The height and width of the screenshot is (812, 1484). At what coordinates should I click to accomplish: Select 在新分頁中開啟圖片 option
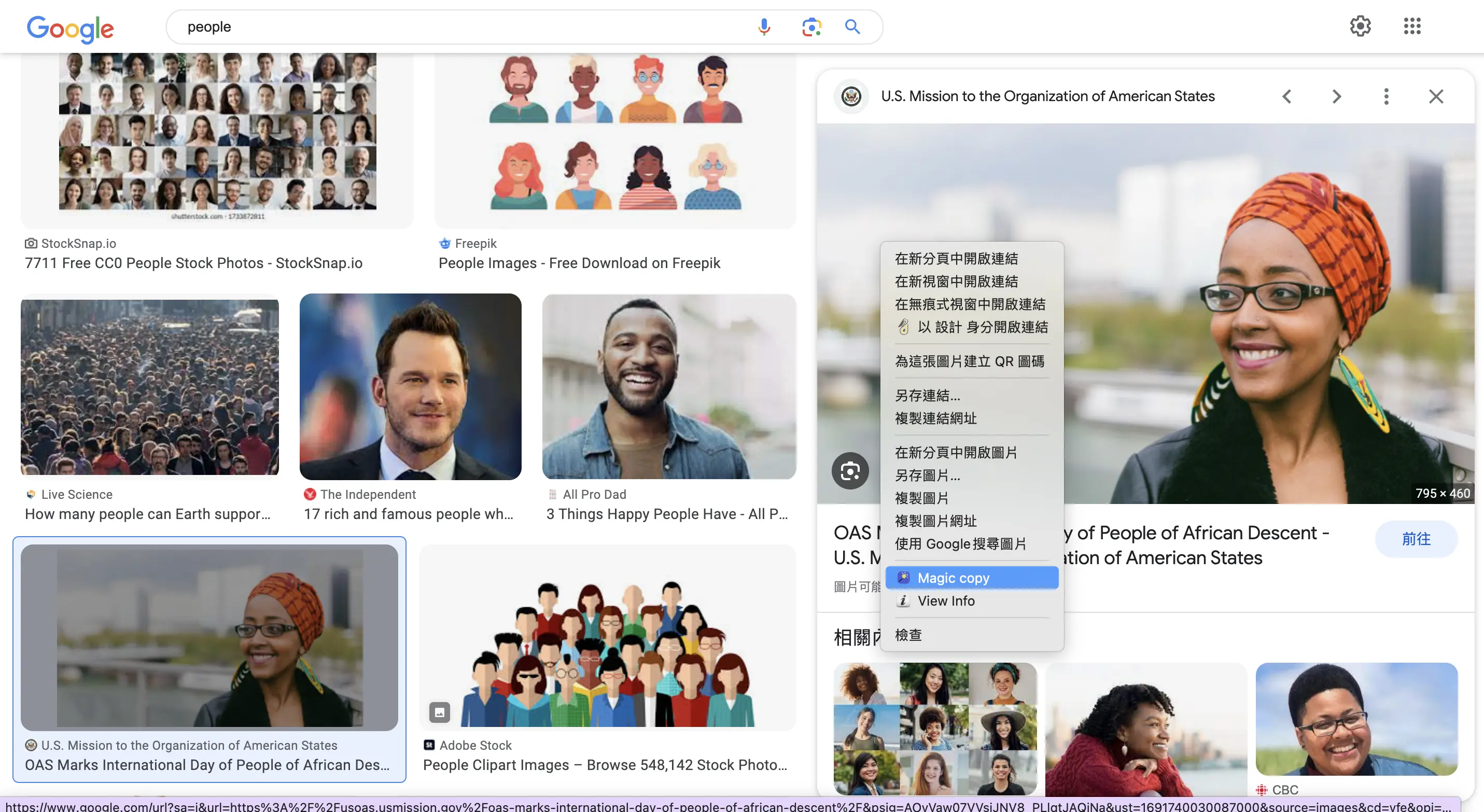pyautogui.click(x=971, y=453)
